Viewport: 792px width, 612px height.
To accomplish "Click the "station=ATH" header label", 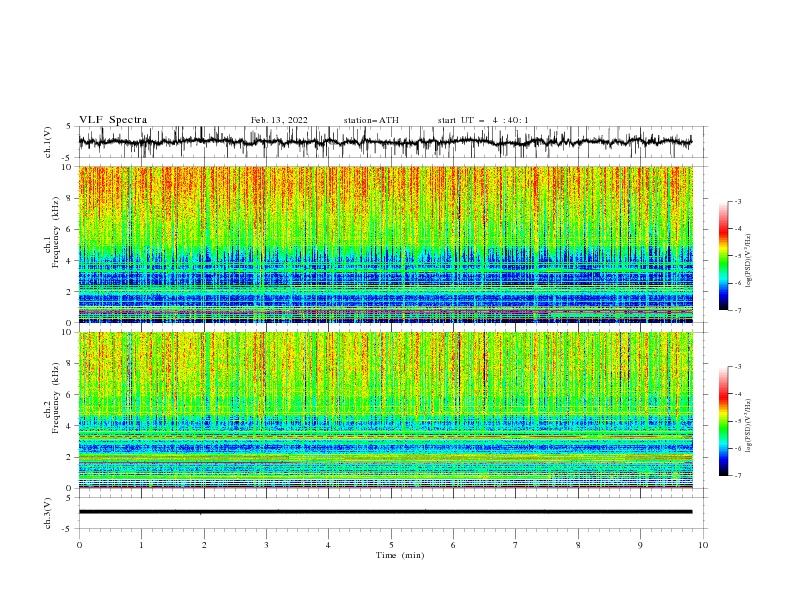I will (371, 120).
